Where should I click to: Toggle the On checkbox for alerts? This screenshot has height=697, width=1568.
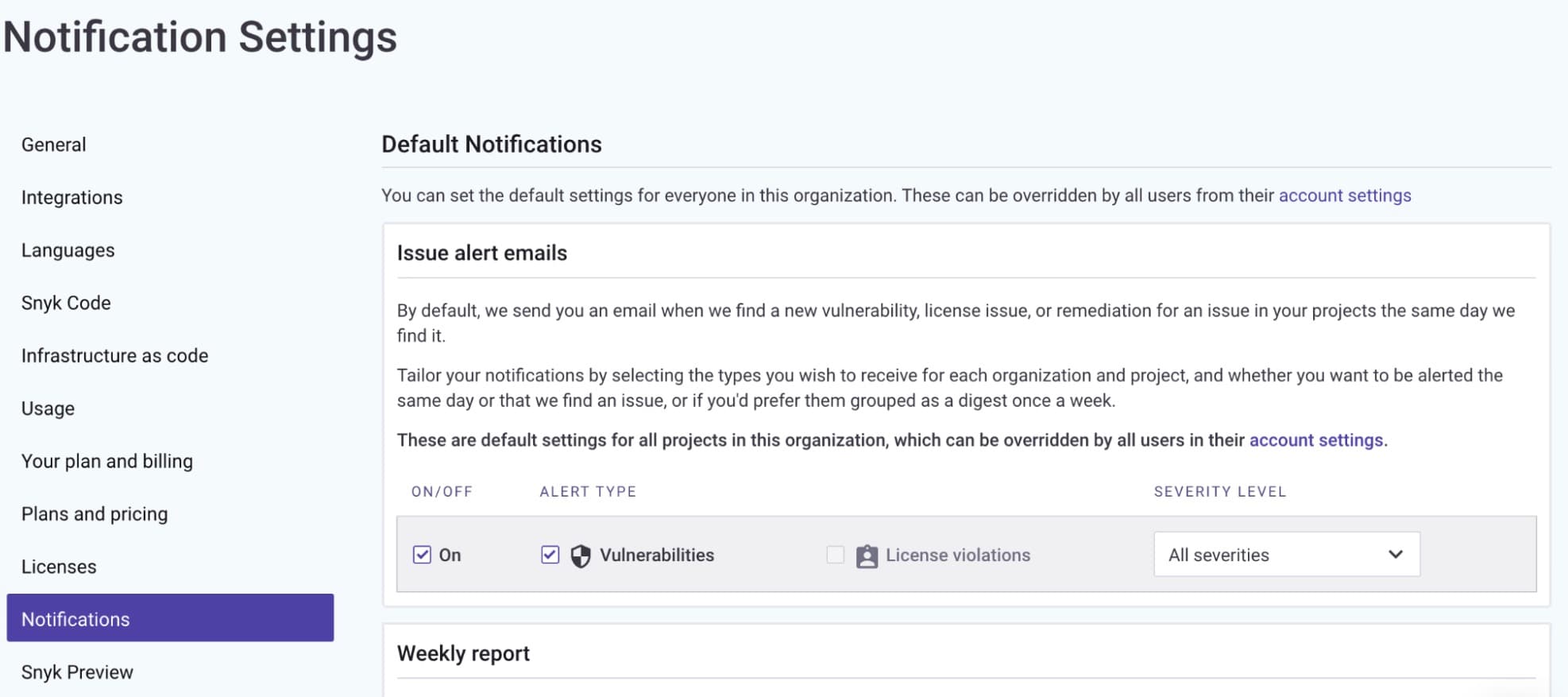pyautogui.click(x=422, y=555)
